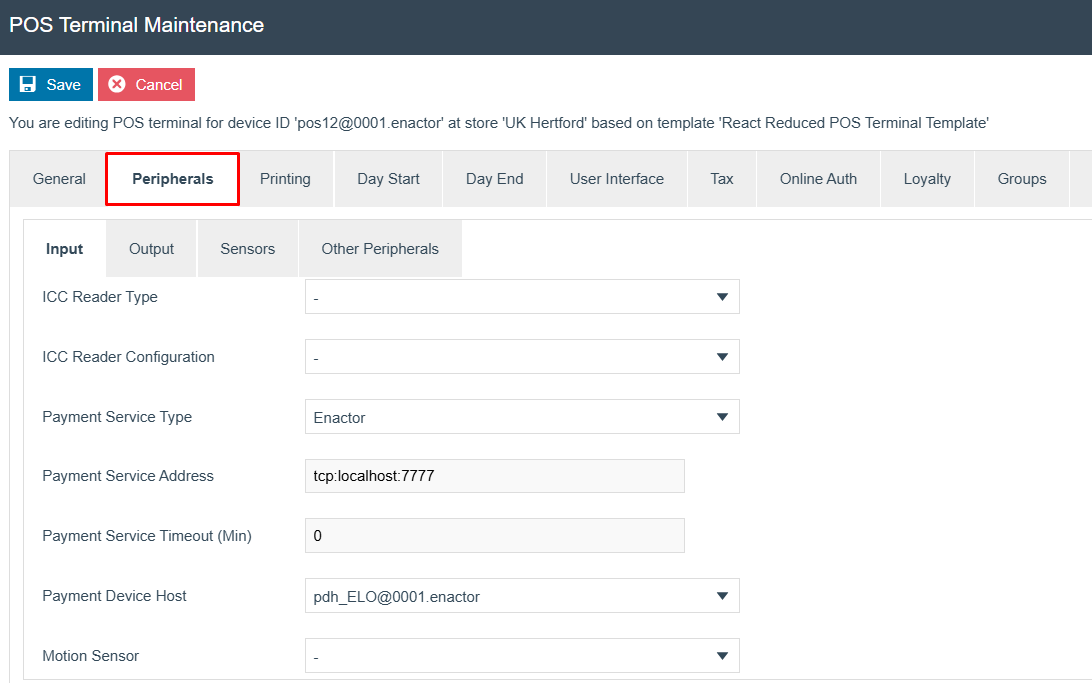The height and width of the screenshot is (683, 1092).
Task: Show the Other Peripherals sub-tab
Action: (379, 249)
